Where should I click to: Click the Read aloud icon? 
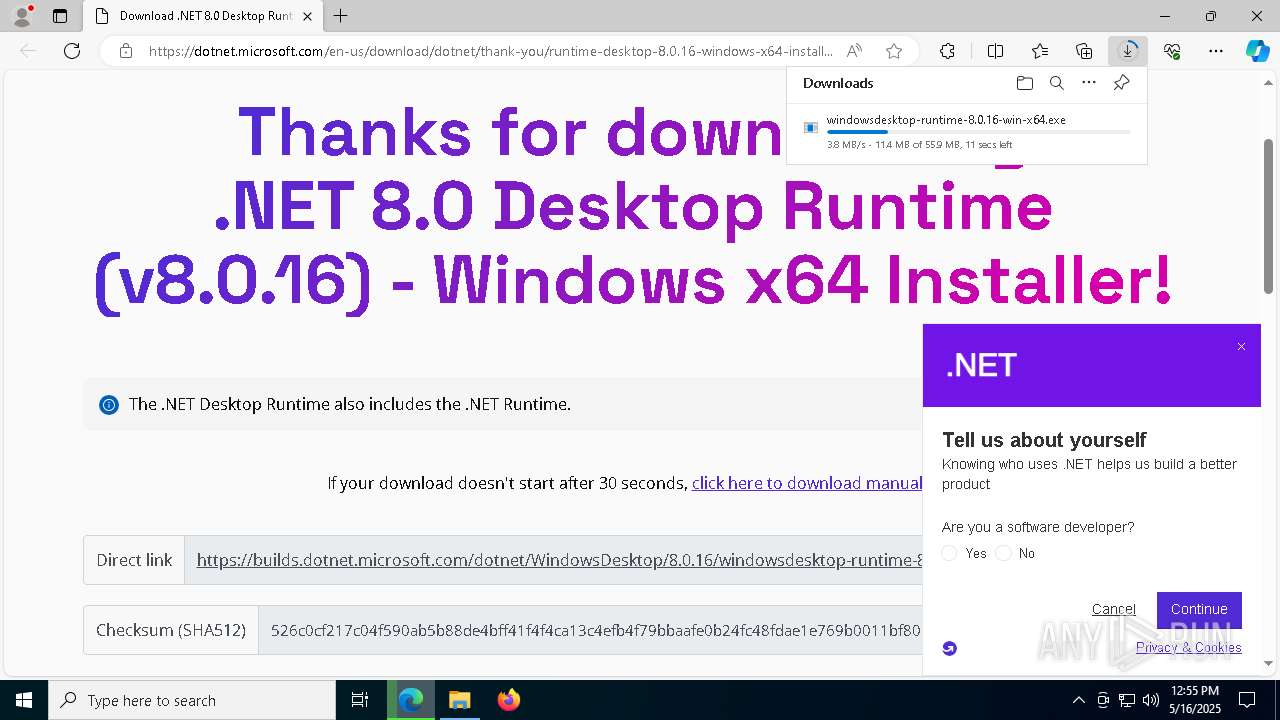854,51
